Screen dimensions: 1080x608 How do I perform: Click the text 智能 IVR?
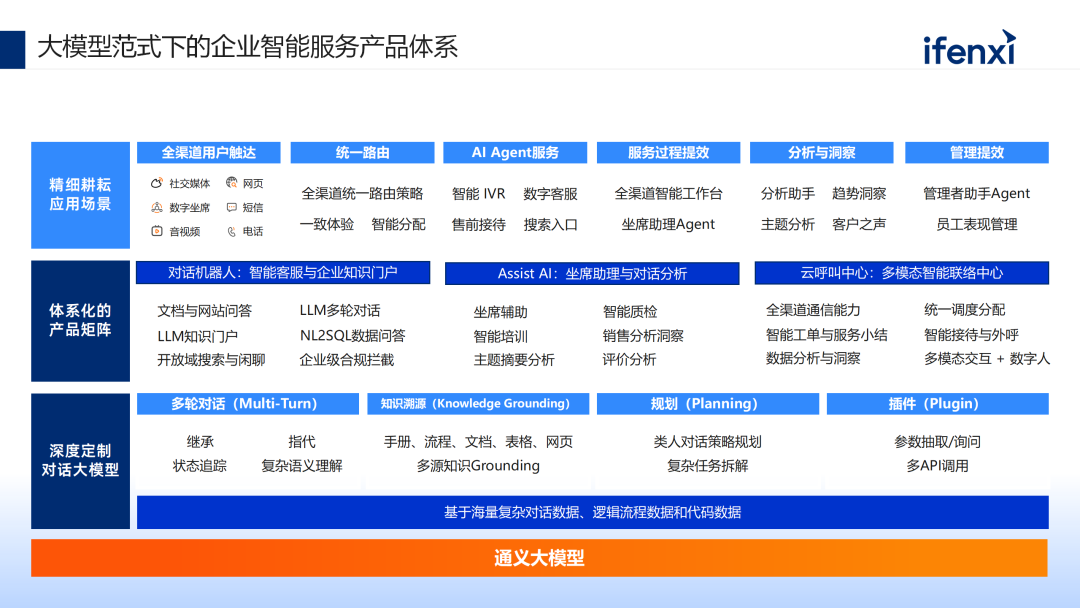coord(479,194)
